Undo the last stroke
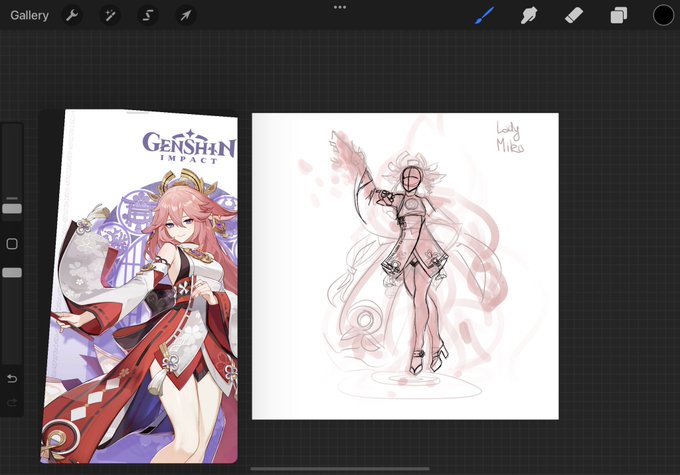The image size is (680, 475). [x=12, y=379]
